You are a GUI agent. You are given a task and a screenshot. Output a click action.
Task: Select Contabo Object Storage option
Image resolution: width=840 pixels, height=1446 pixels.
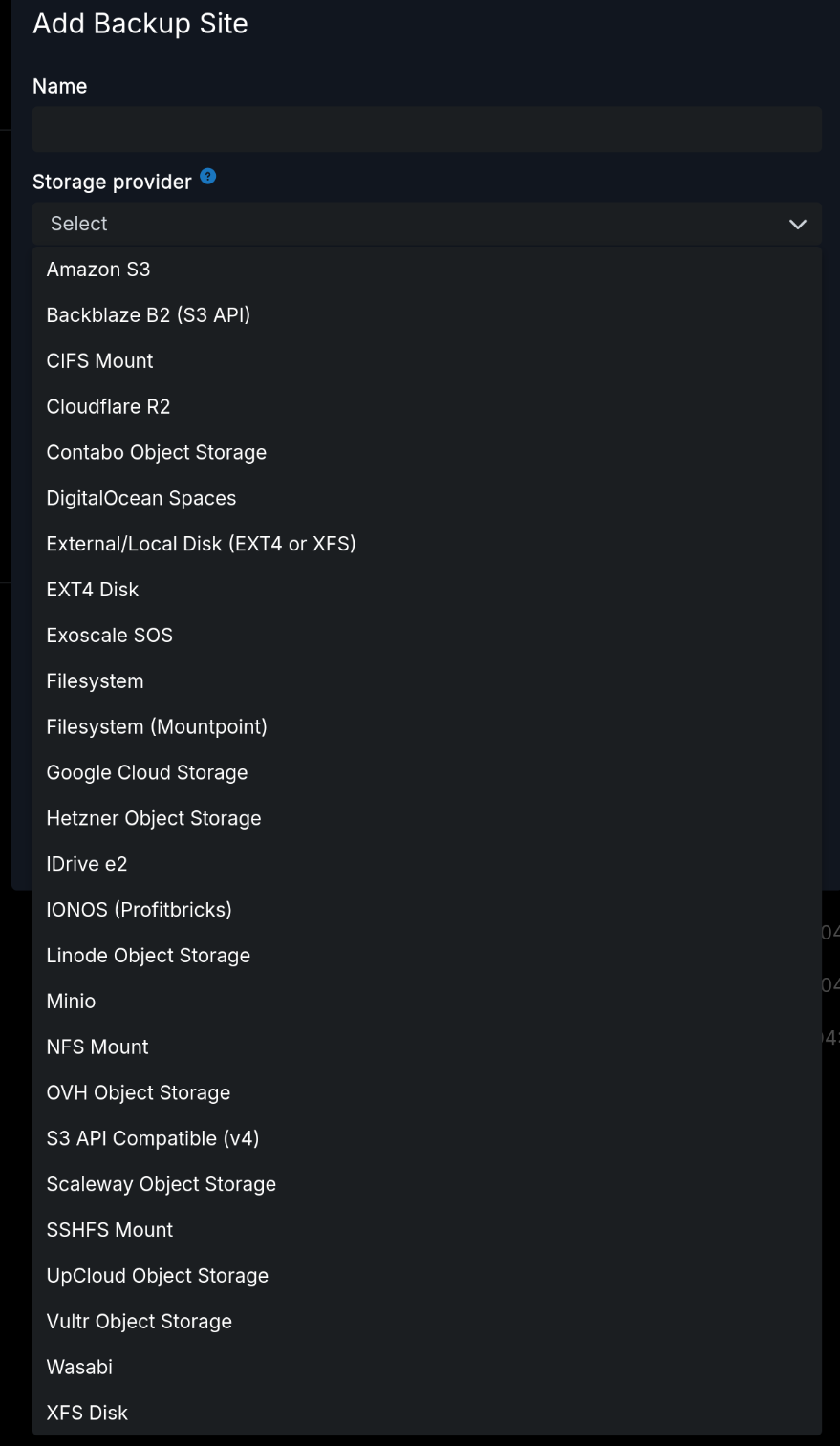156,452
